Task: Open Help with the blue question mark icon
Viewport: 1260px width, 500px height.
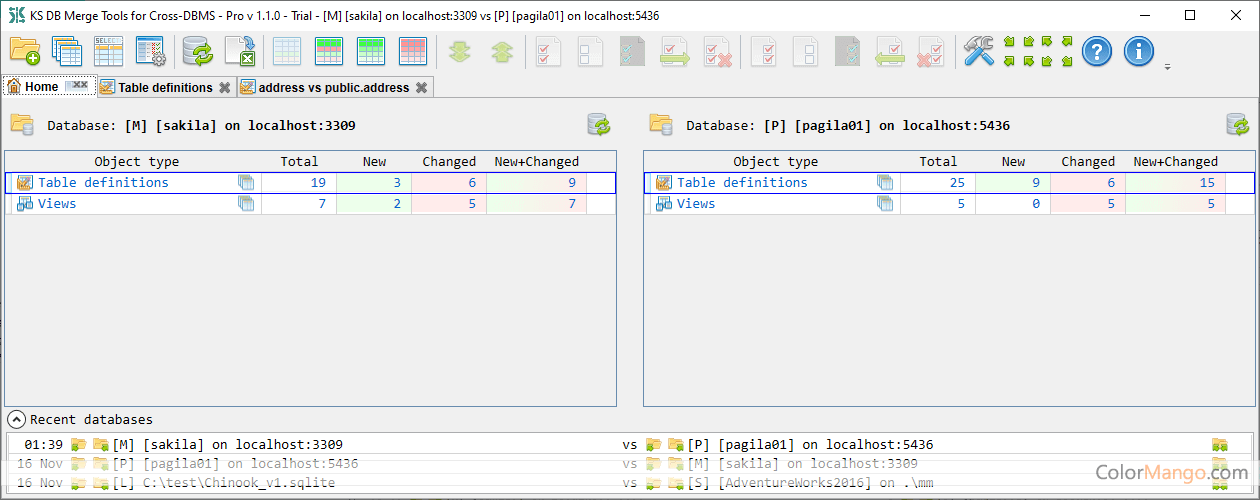Action: coord(1097,51)
